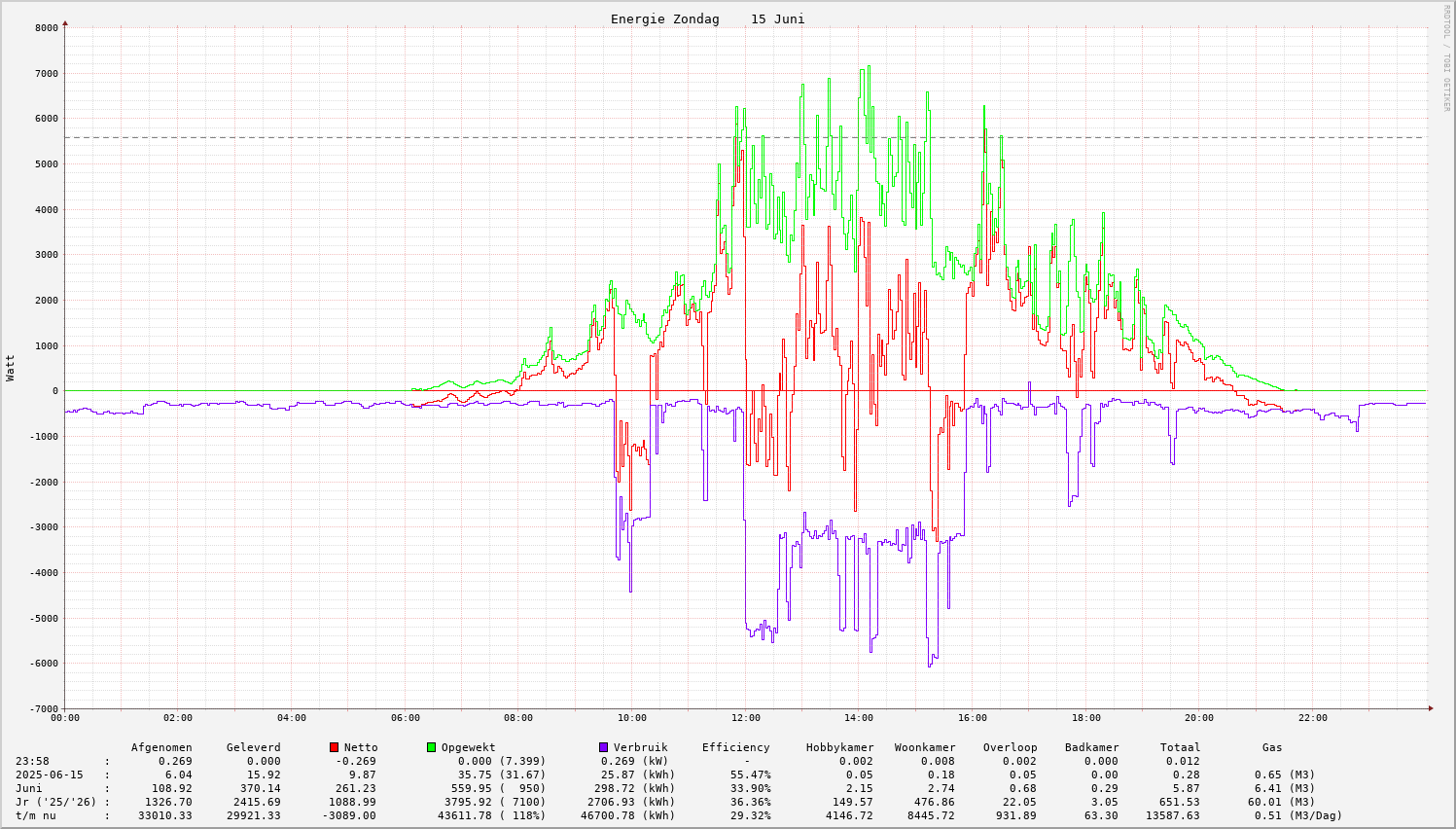This screenshot has width=1456, height=829.
Task: Click the Geleverd column header
Action: (x=253, y=747)
